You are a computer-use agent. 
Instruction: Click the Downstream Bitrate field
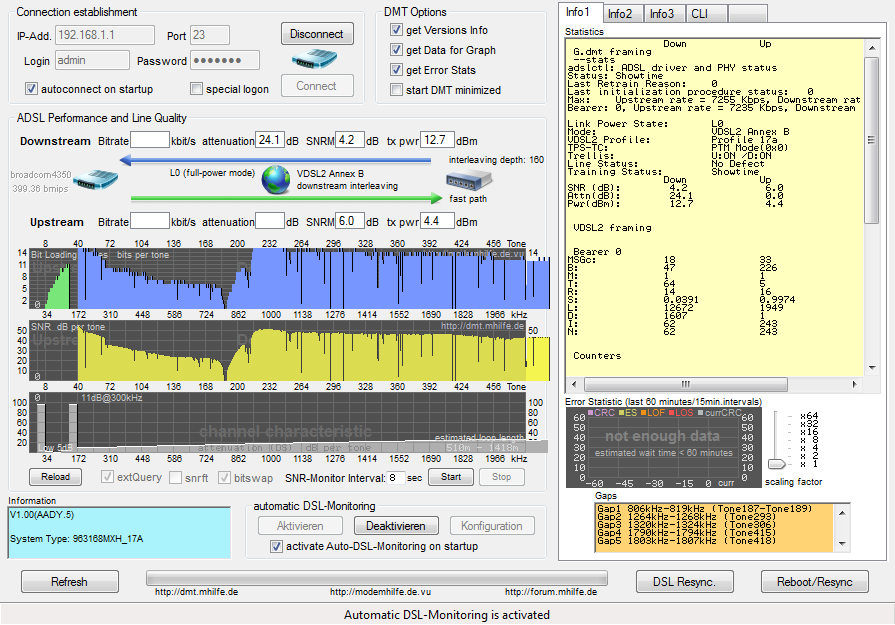tap(150, 140)
